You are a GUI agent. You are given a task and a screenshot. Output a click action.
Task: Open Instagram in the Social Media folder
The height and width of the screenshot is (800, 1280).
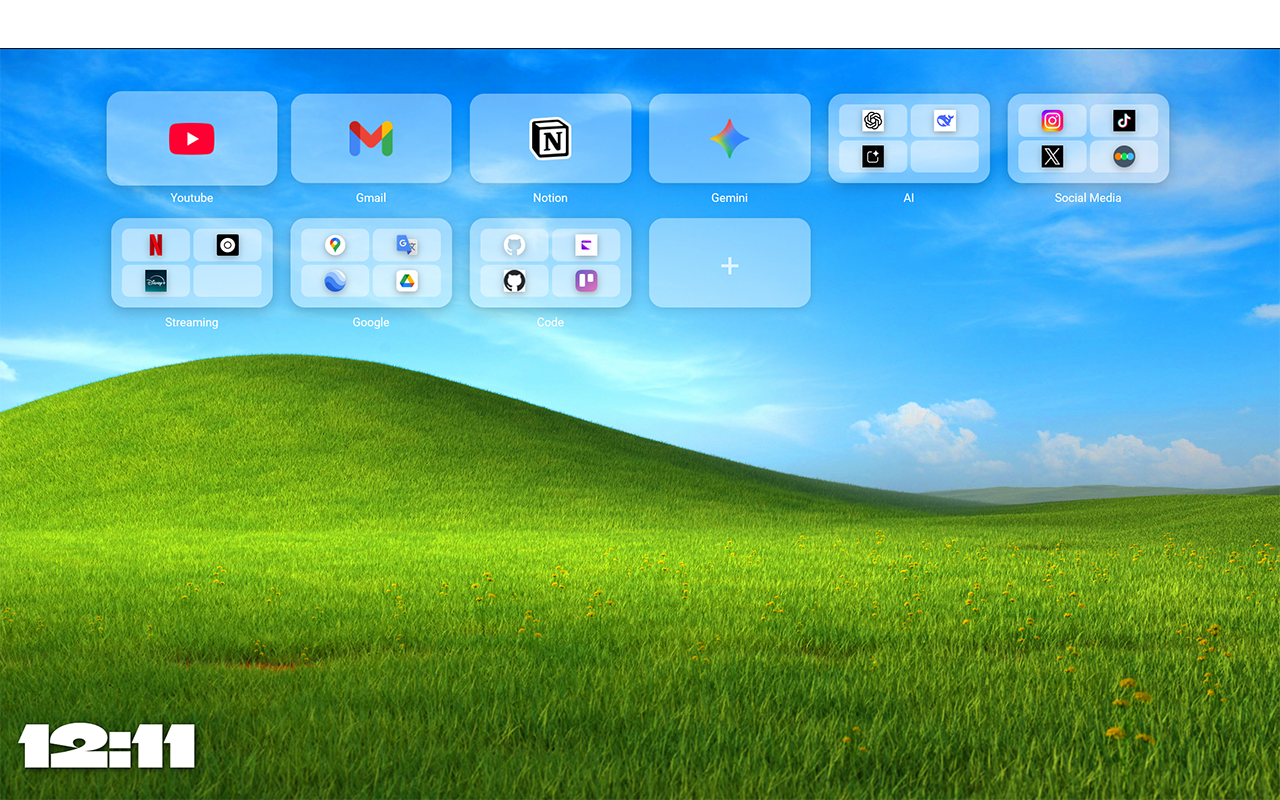tap(1052, 121)
